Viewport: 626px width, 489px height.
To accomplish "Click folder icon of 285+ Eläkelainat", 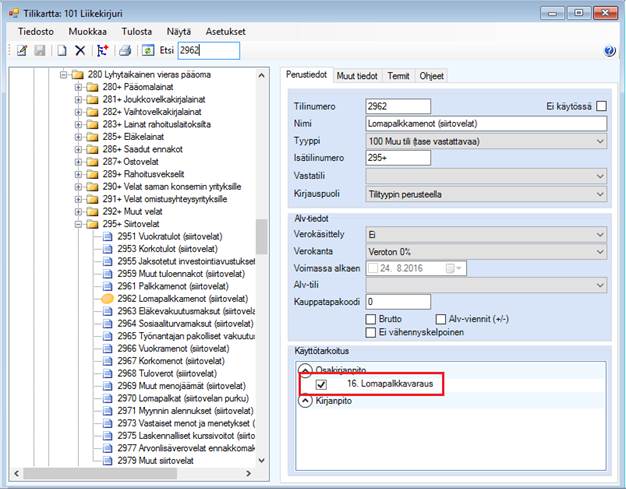I will (92, 137).
